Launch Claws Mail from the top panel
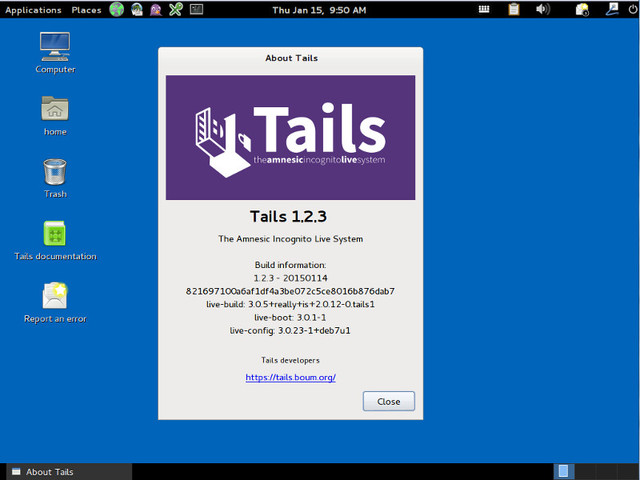 point(137,9)
